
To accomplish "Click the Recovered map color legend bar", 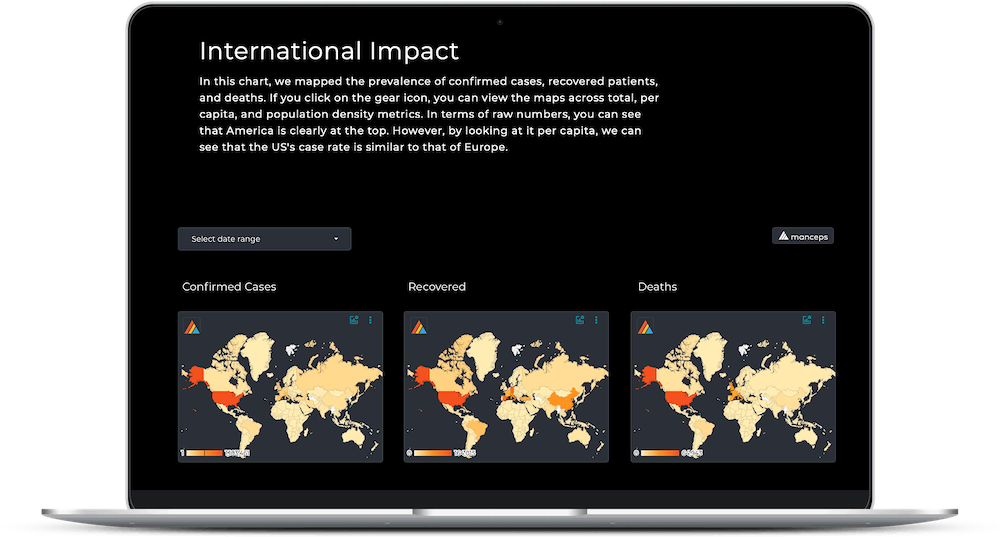I will (432, 453).
